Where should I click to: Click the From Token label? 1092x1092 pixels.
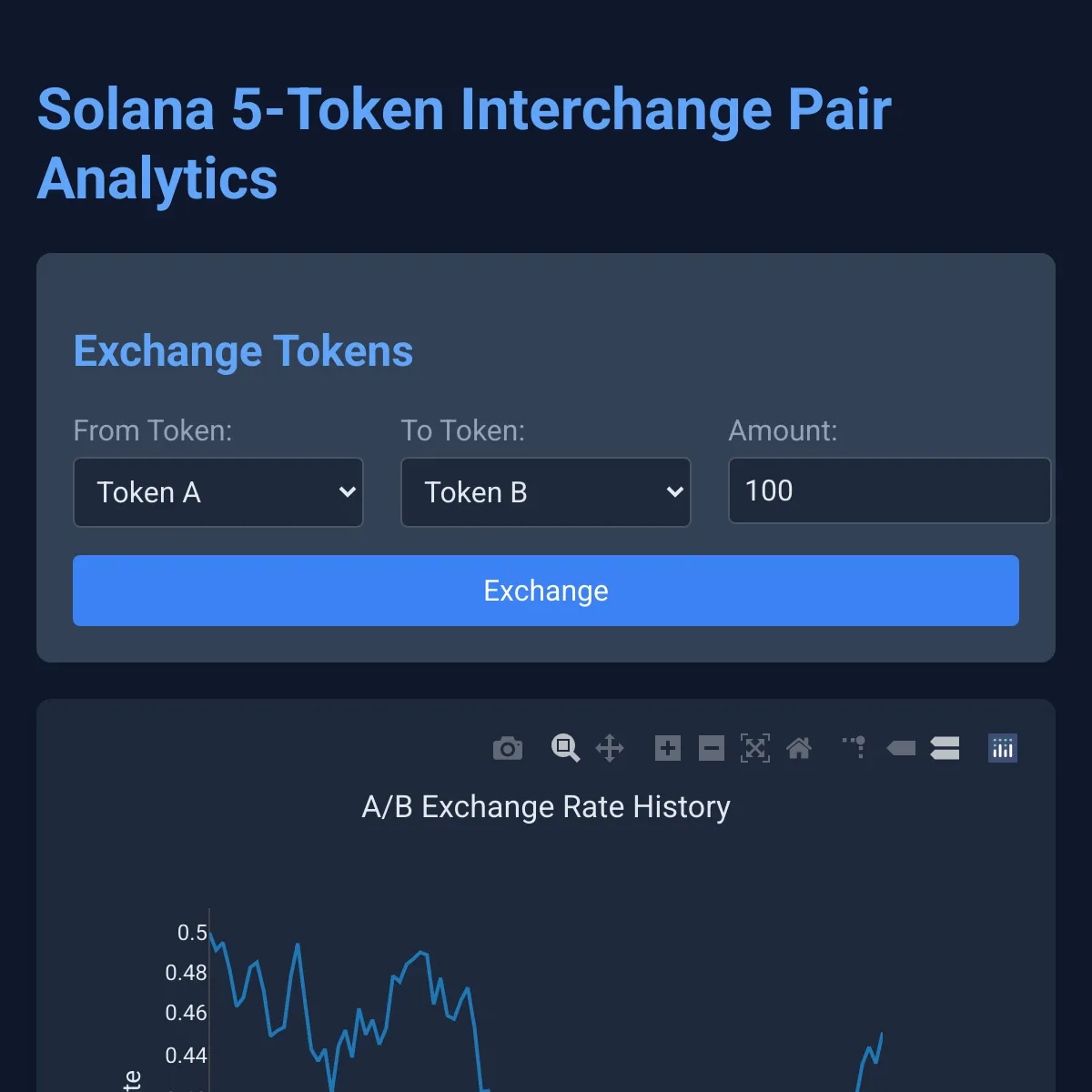click(x=153, y=430)
